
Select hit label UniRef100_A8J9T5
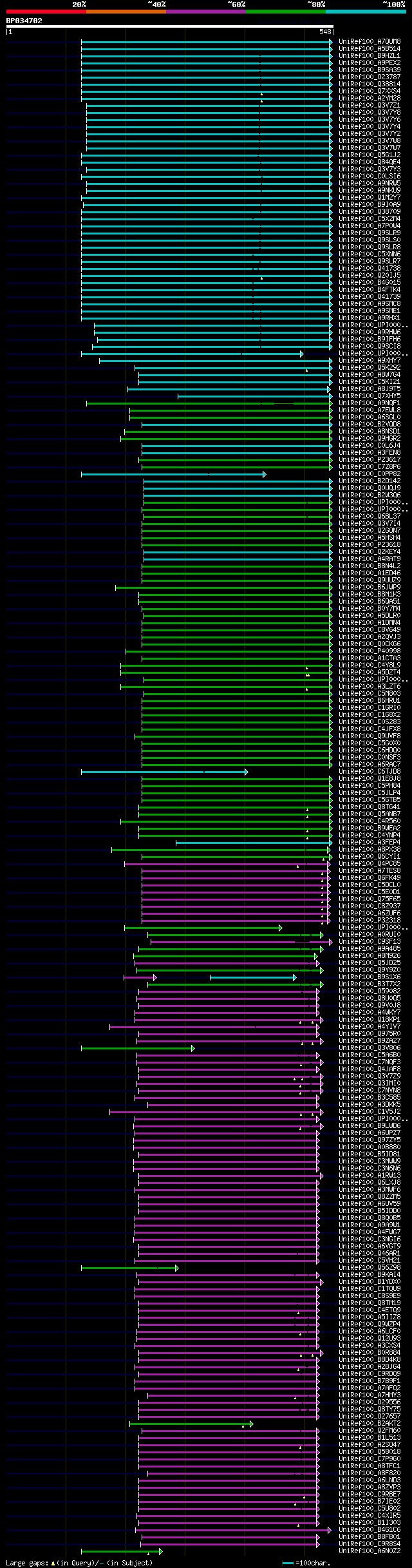pos(370,389)
